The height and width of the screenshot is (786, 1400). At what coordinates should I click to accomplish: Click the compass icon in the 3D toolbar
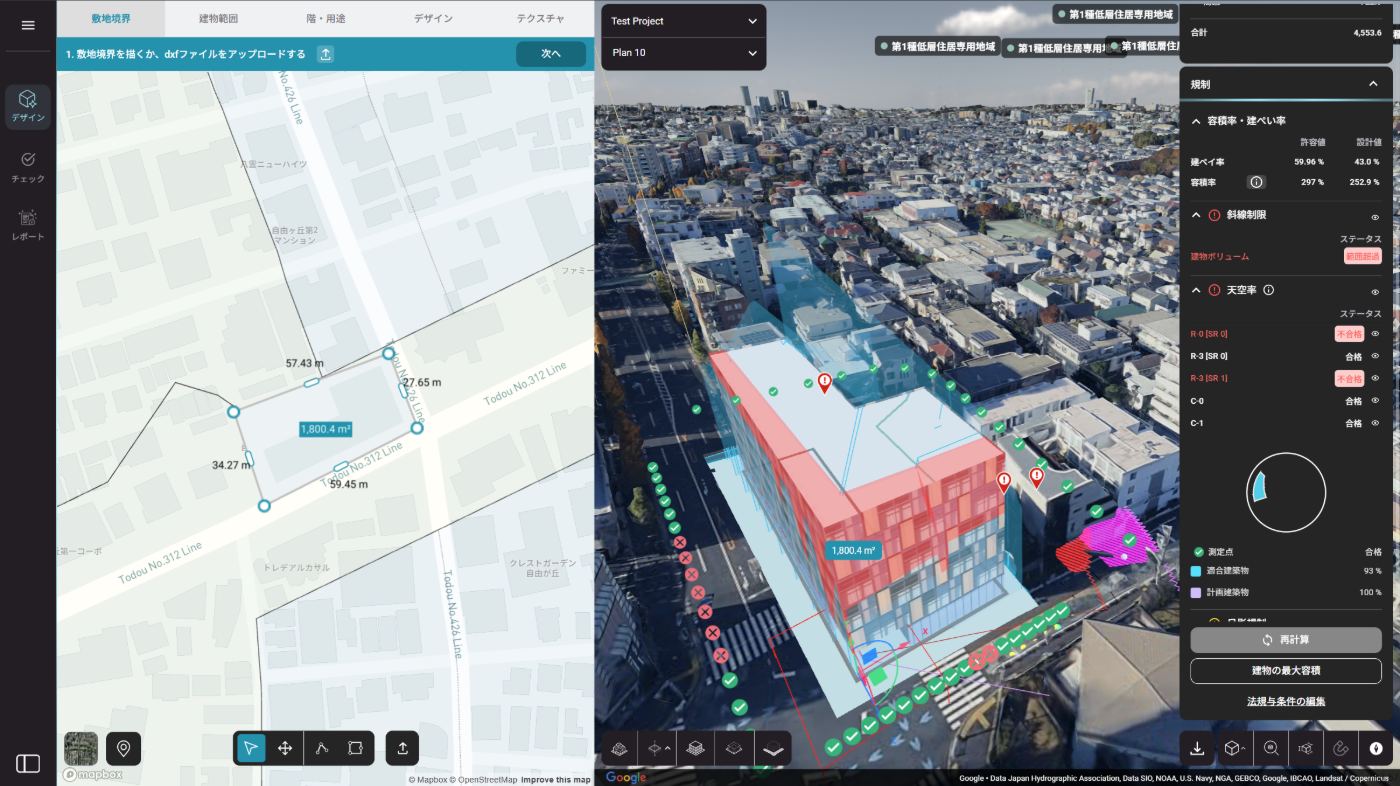coord(1376,747)
